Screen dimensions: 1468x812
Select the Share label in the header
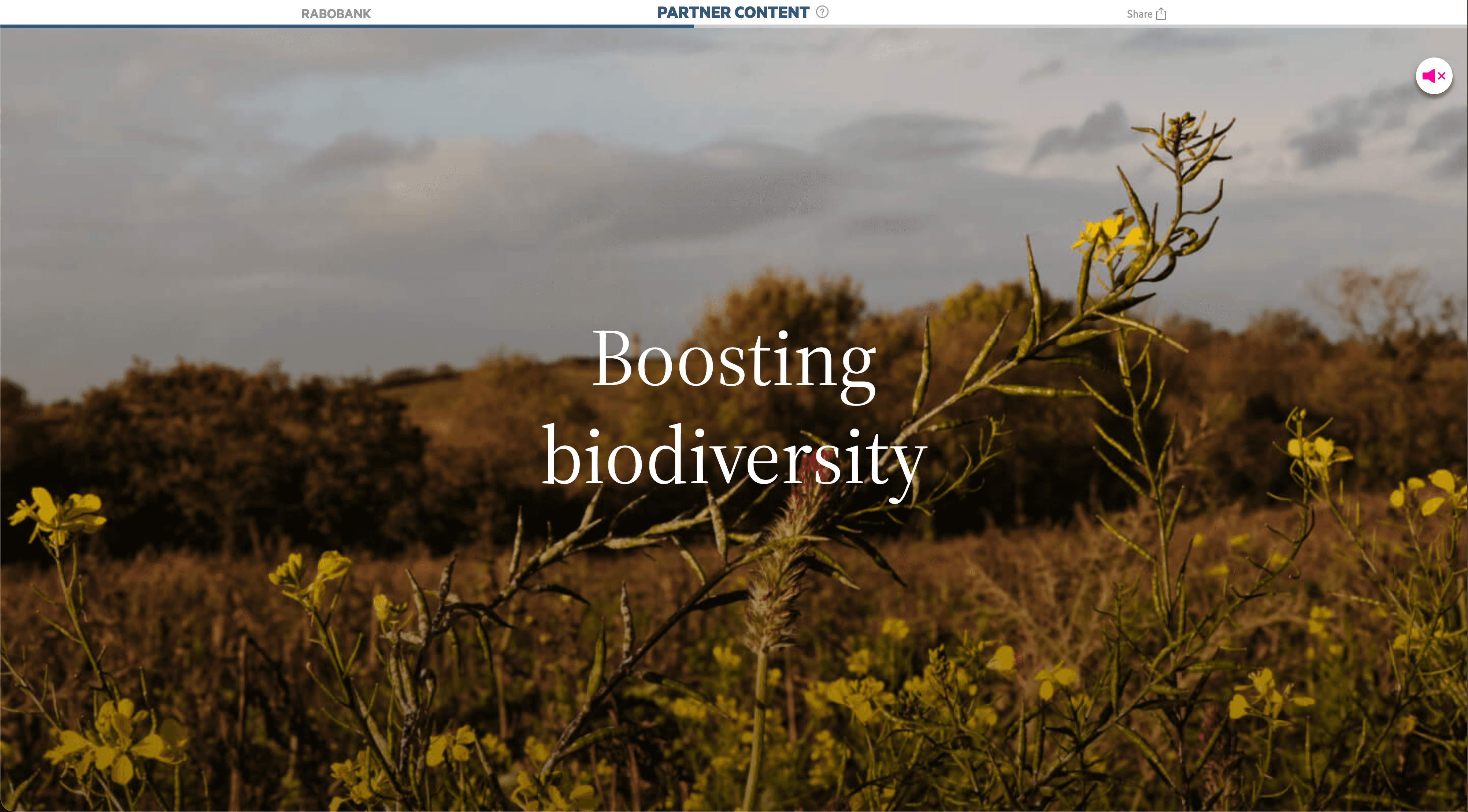(x=1139, y=14)
